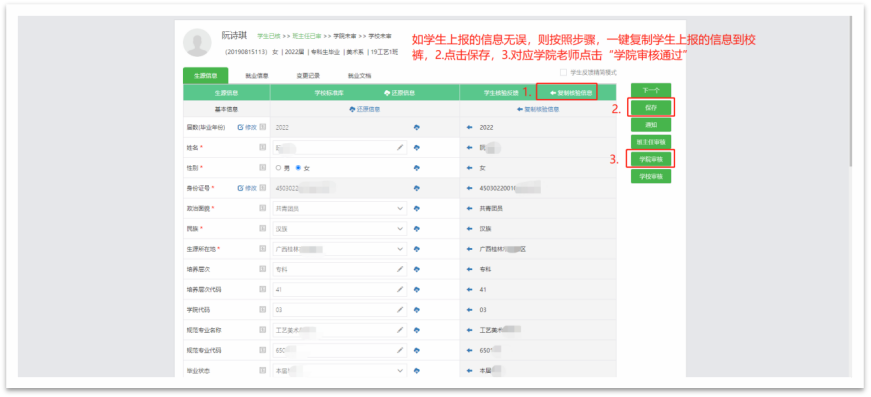The image size is (871, 397).
Task: Switch to the 变更记录 tab
Action: pyautogui.click(x=308, y=76)
